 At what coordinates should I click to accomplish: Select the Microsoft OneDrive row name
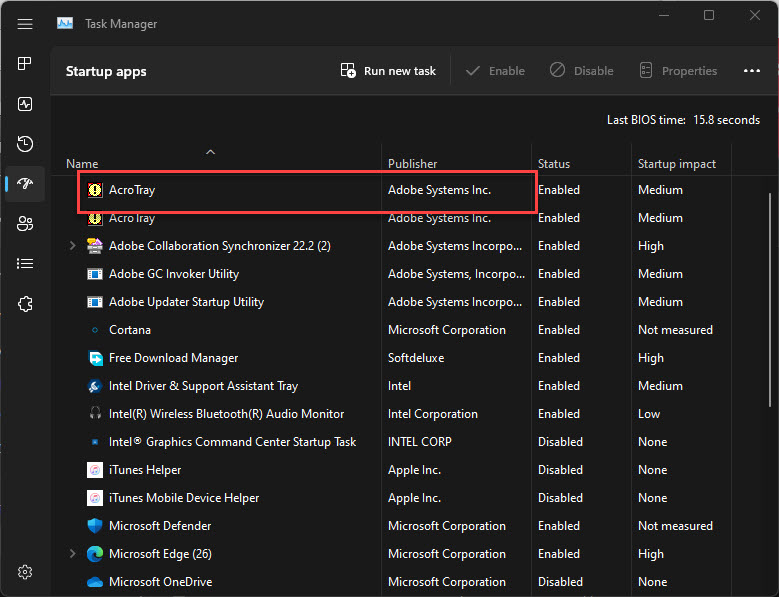(160, 582)
